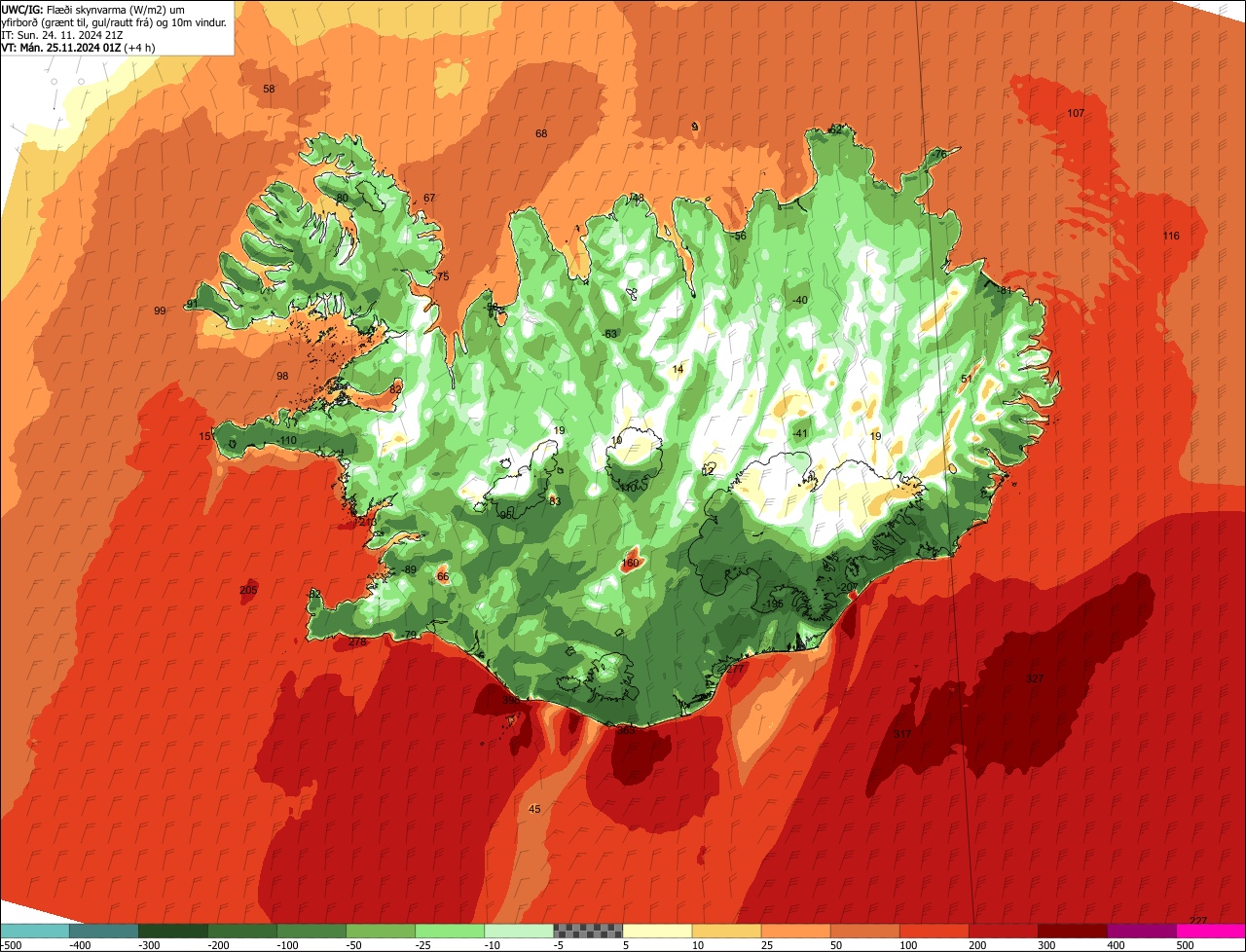Select the value 51 in east Iceland

967,379
